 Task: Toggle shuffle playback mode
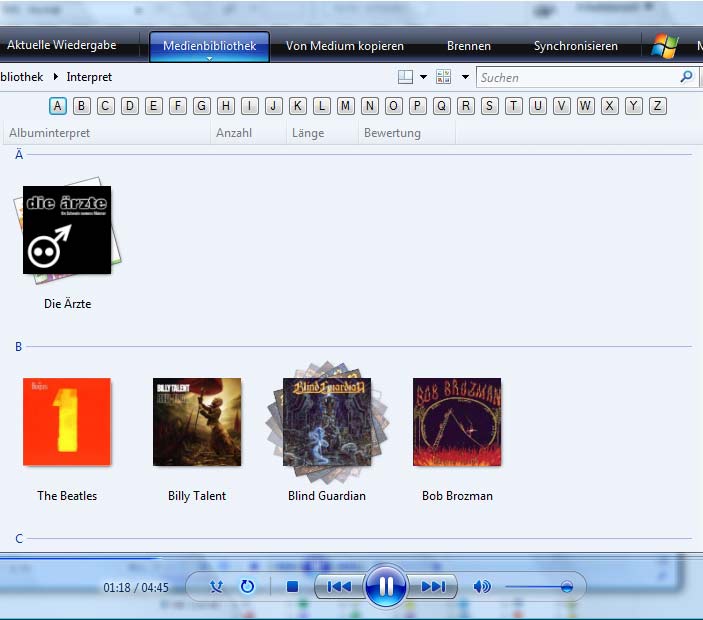coord(217,586)
